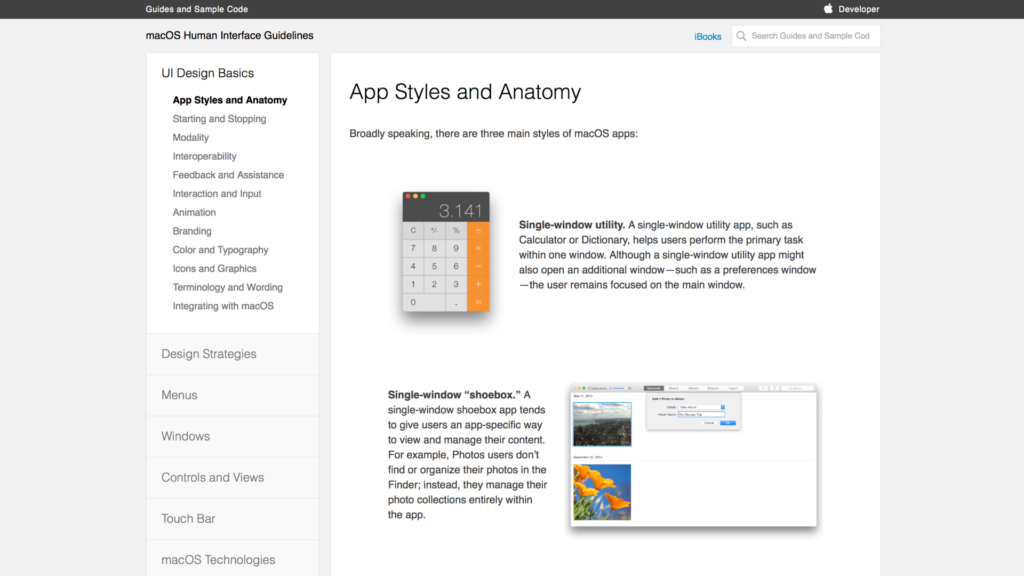Click the calculator C clear key
This screenshot has height=576, width=1024.
413,231
